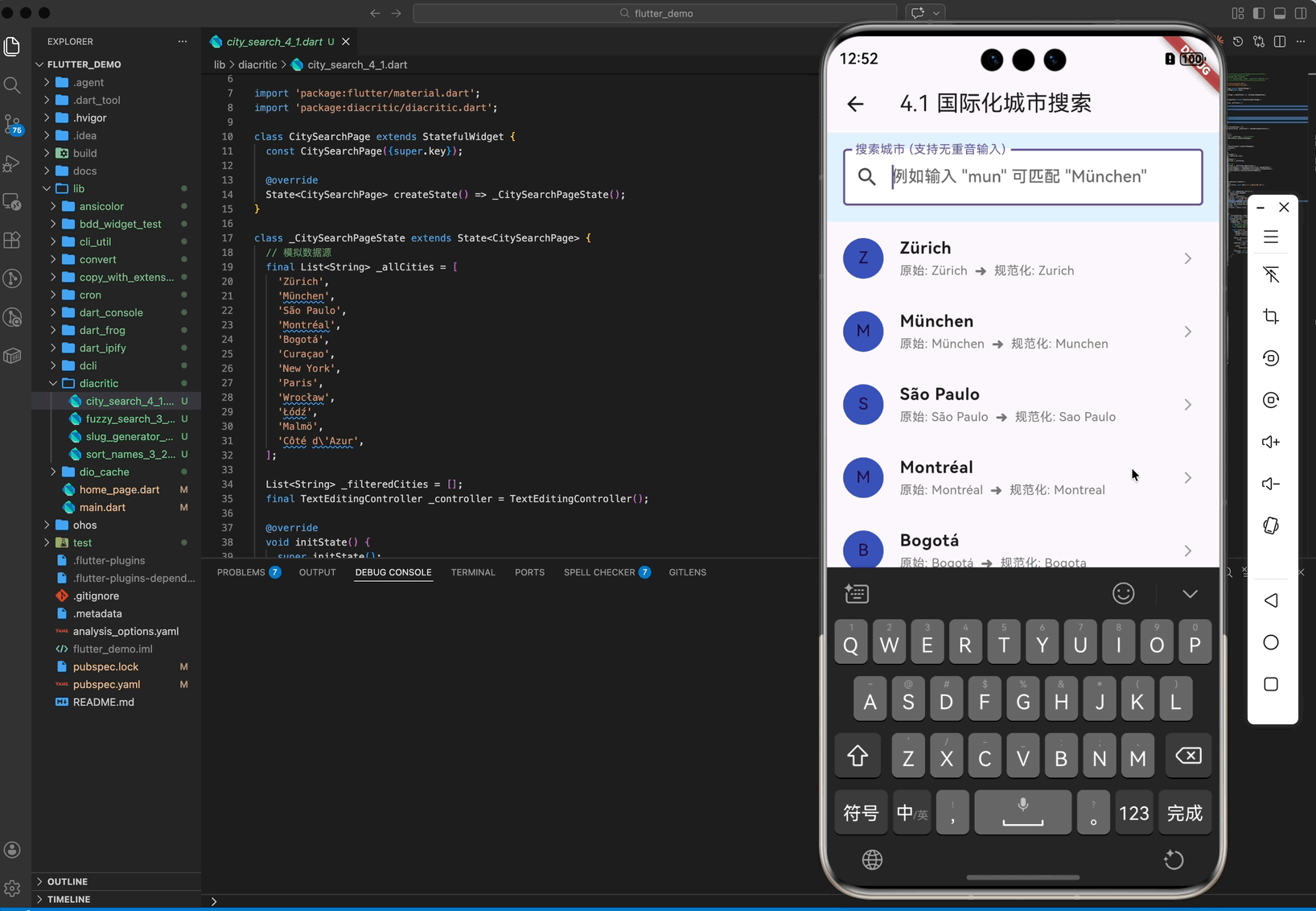1316x911 pixels.
Task: Tap keyboard globe language icon
Action: coord(872,859)
